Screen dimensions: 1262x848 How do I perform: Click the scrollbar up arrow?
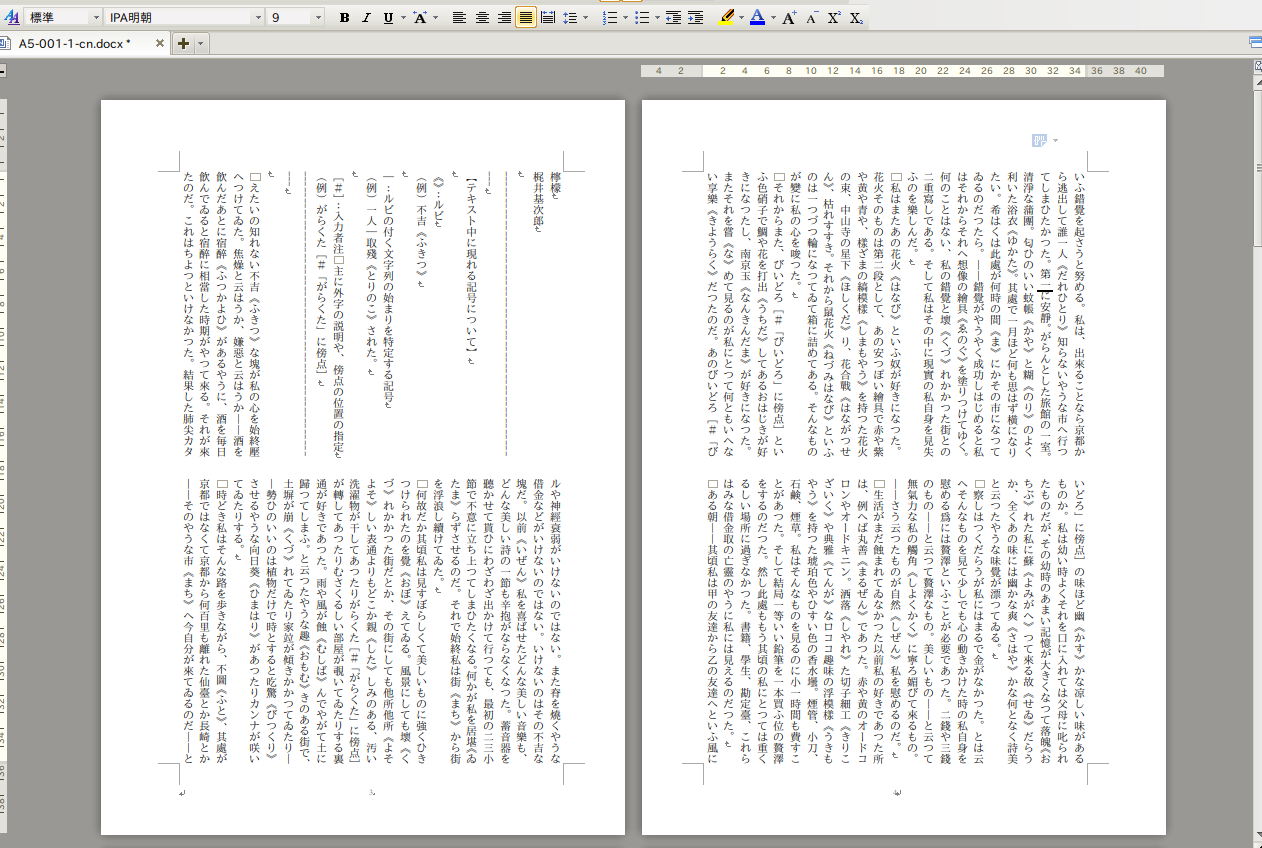1256,83
